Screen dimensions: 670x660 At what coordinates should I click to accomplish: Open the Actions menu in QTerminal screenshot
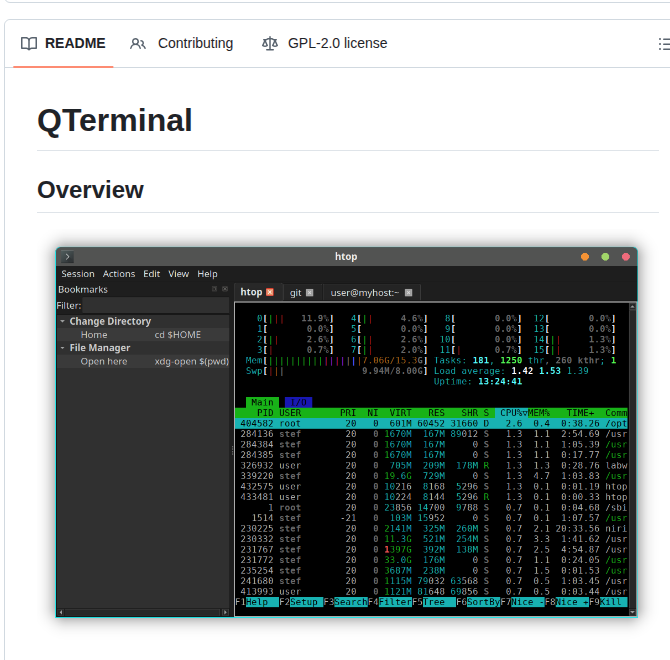click(x=119, y=274)
